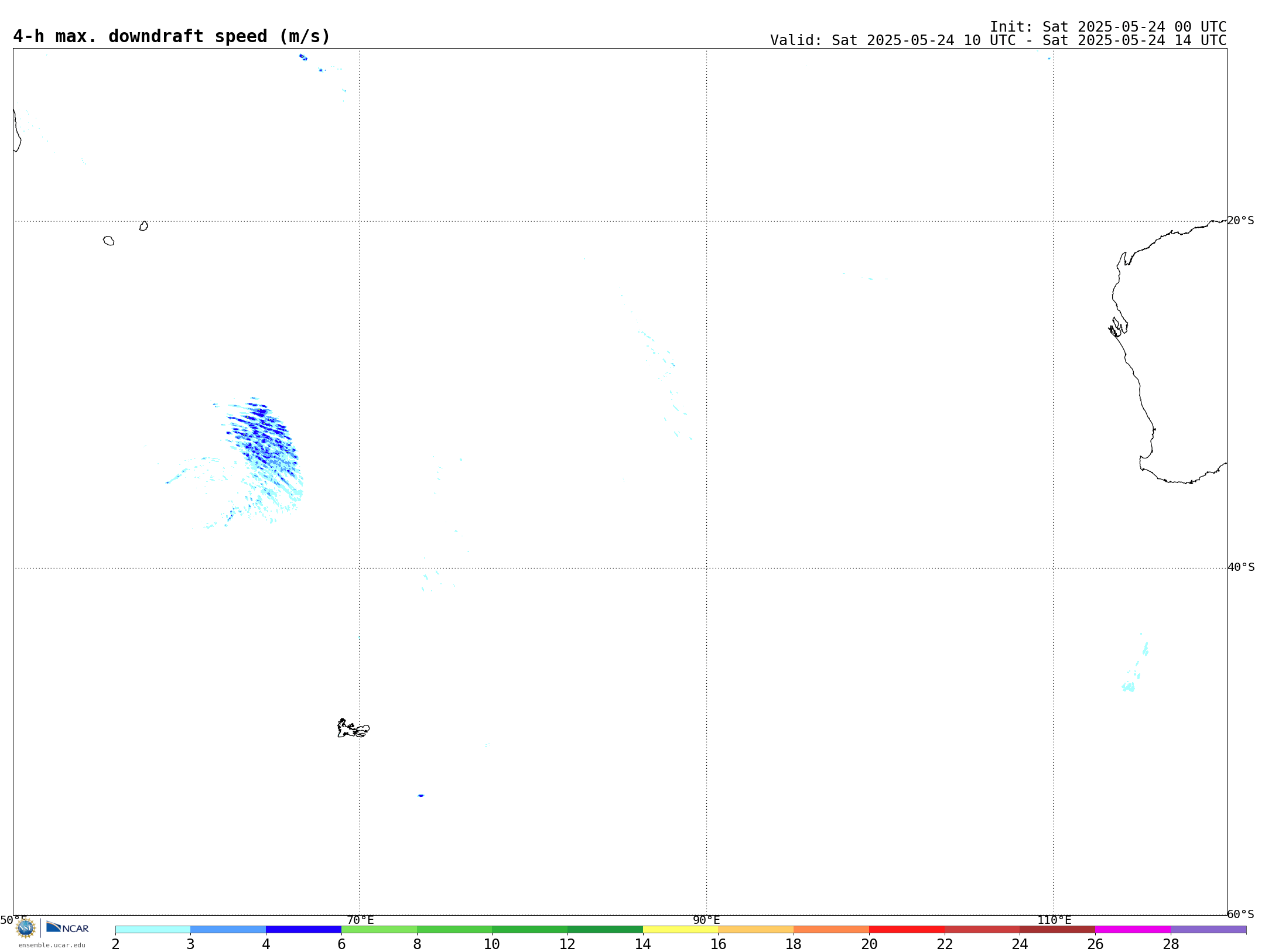Image resolution: width=1265 pixels, height=952 pixels.
Task: Click the Kerguelen Islands outline near 70°E
Action: 353,728
